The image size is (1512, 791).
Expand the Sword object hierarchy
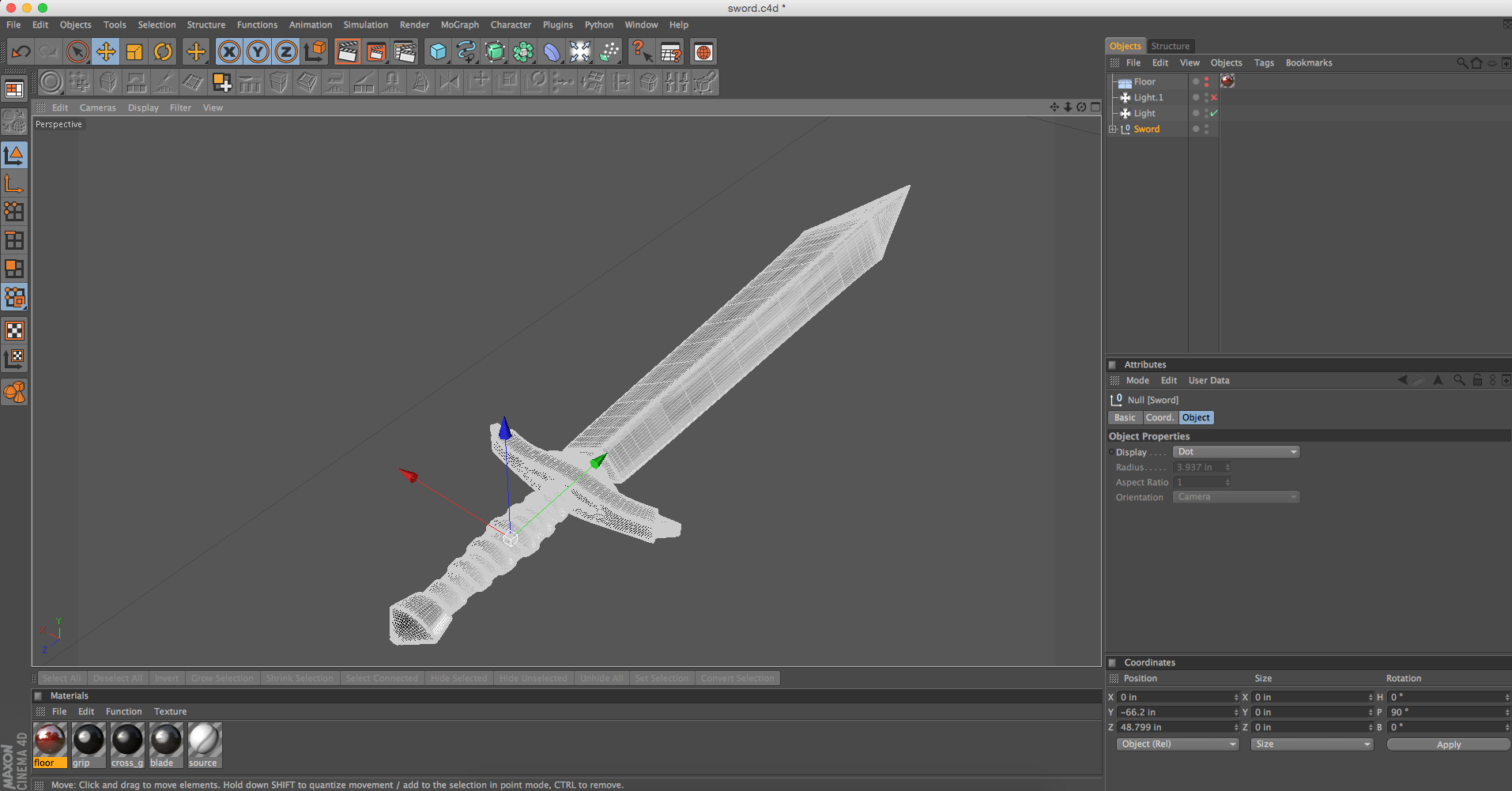1112,129
